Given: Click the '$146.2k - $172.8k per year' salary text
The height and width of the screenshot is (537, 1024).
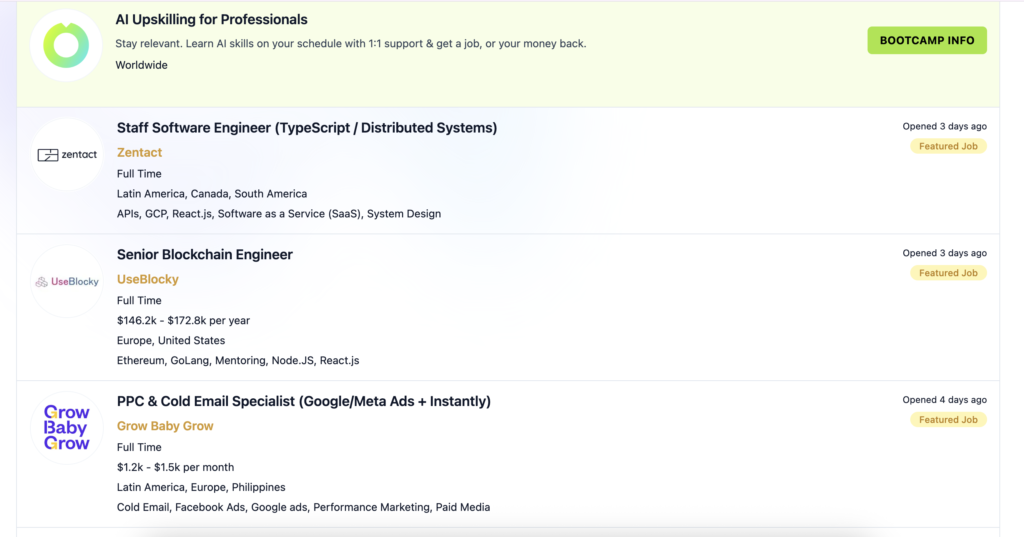Looking at the screenshot, I should point(184,321).
